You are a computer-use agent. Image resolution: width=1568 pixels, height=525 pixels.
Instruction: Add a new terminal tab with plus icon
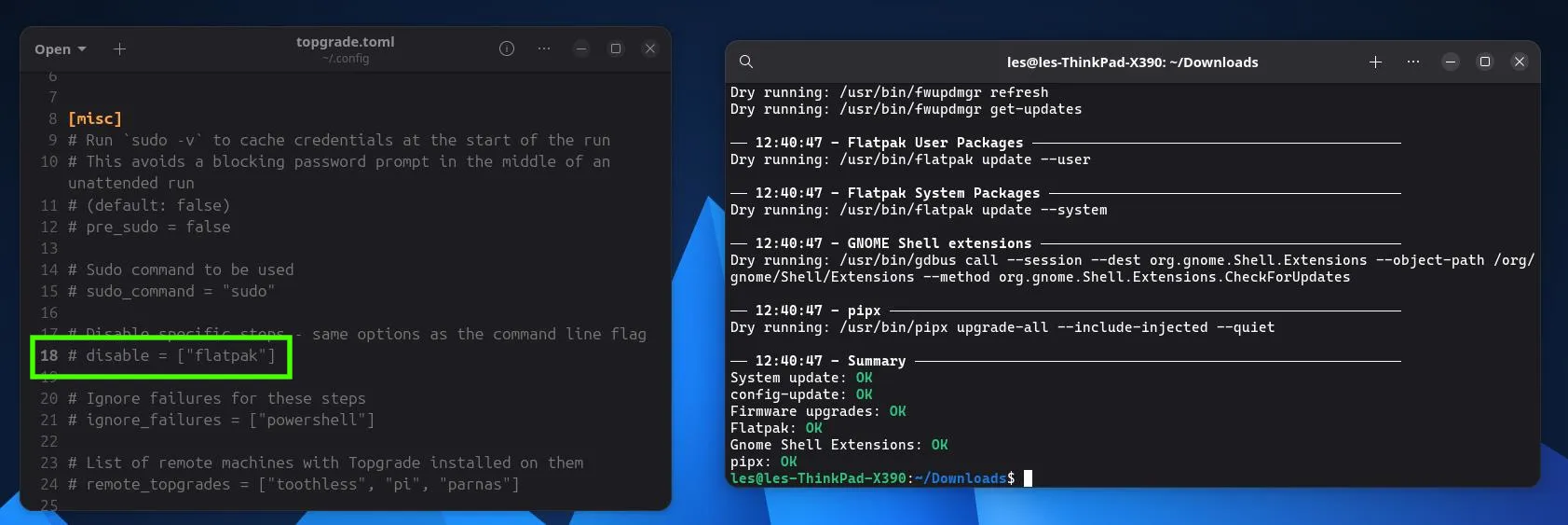tap(1375, 62)
